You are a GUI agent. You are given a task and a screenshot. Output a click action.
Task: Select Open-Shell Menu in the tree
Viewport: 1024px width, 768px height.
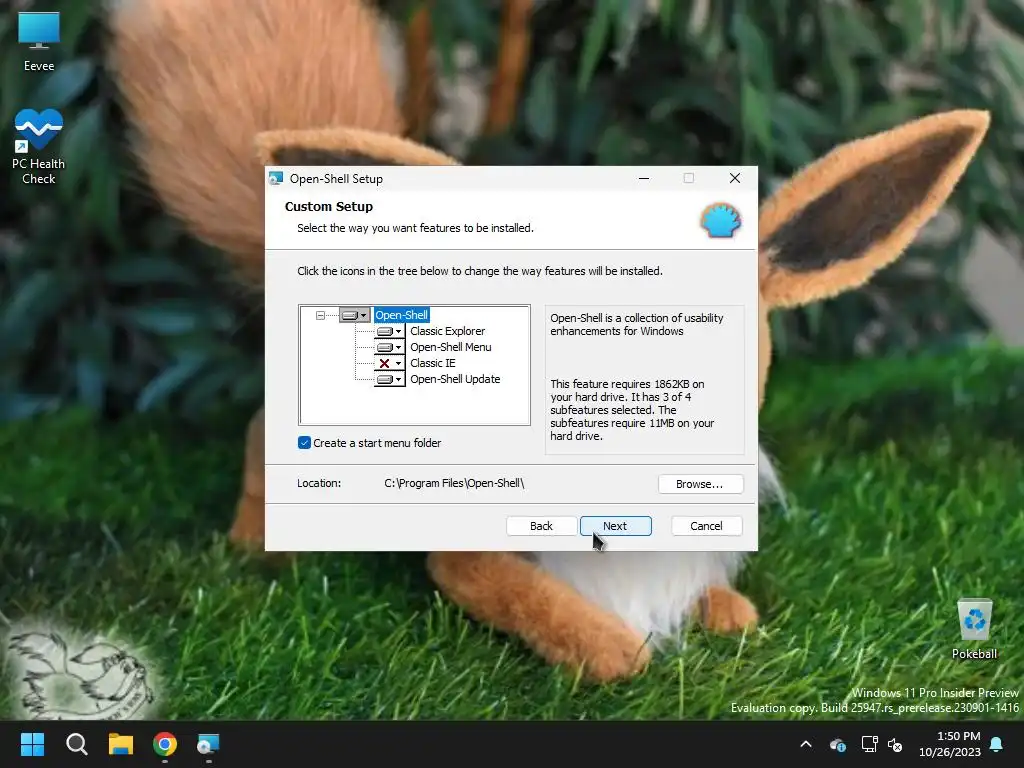click(451, 347)
